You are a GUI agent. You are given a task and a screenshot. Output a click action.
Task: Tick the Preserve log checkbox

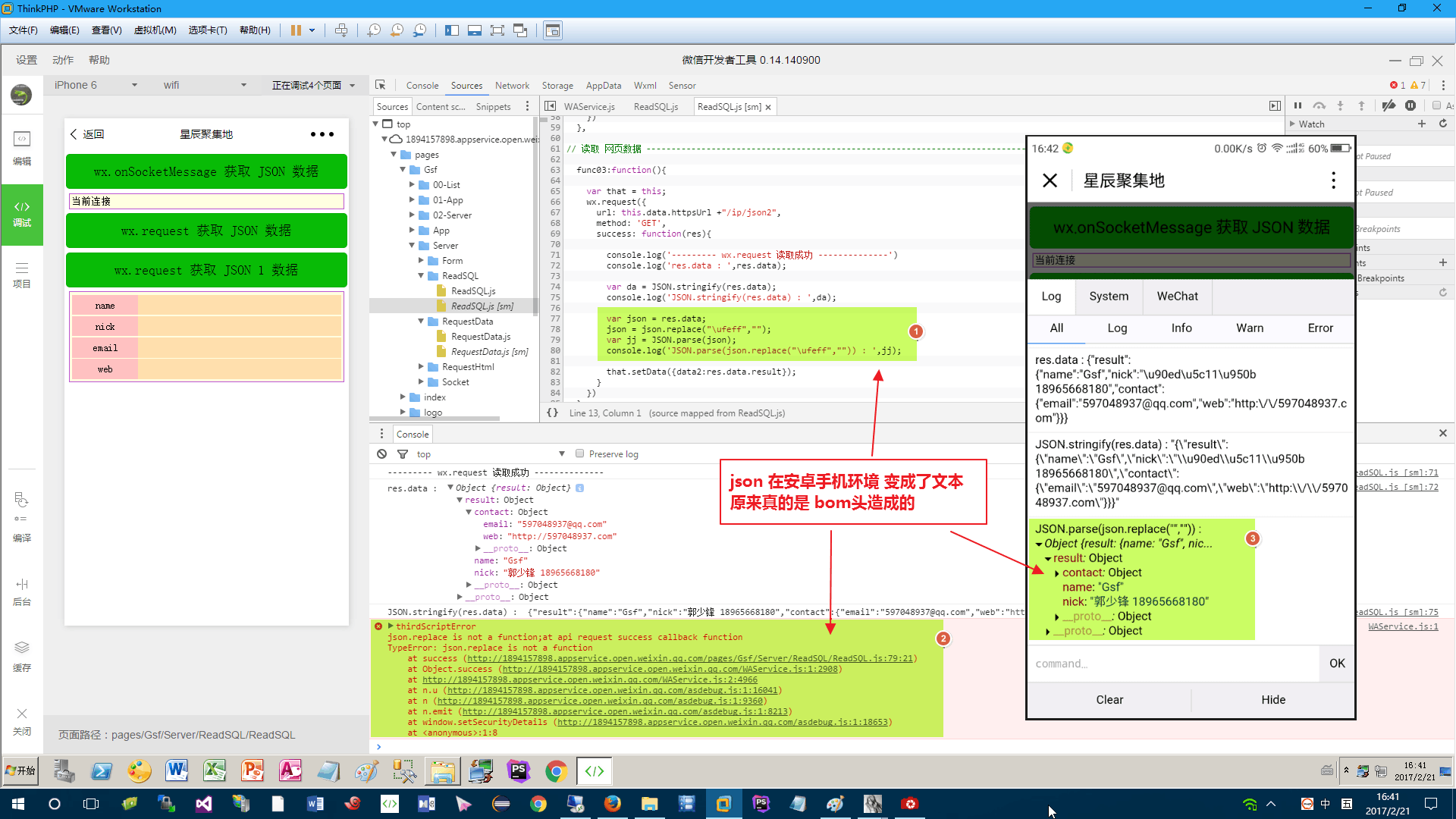(580, 453)
